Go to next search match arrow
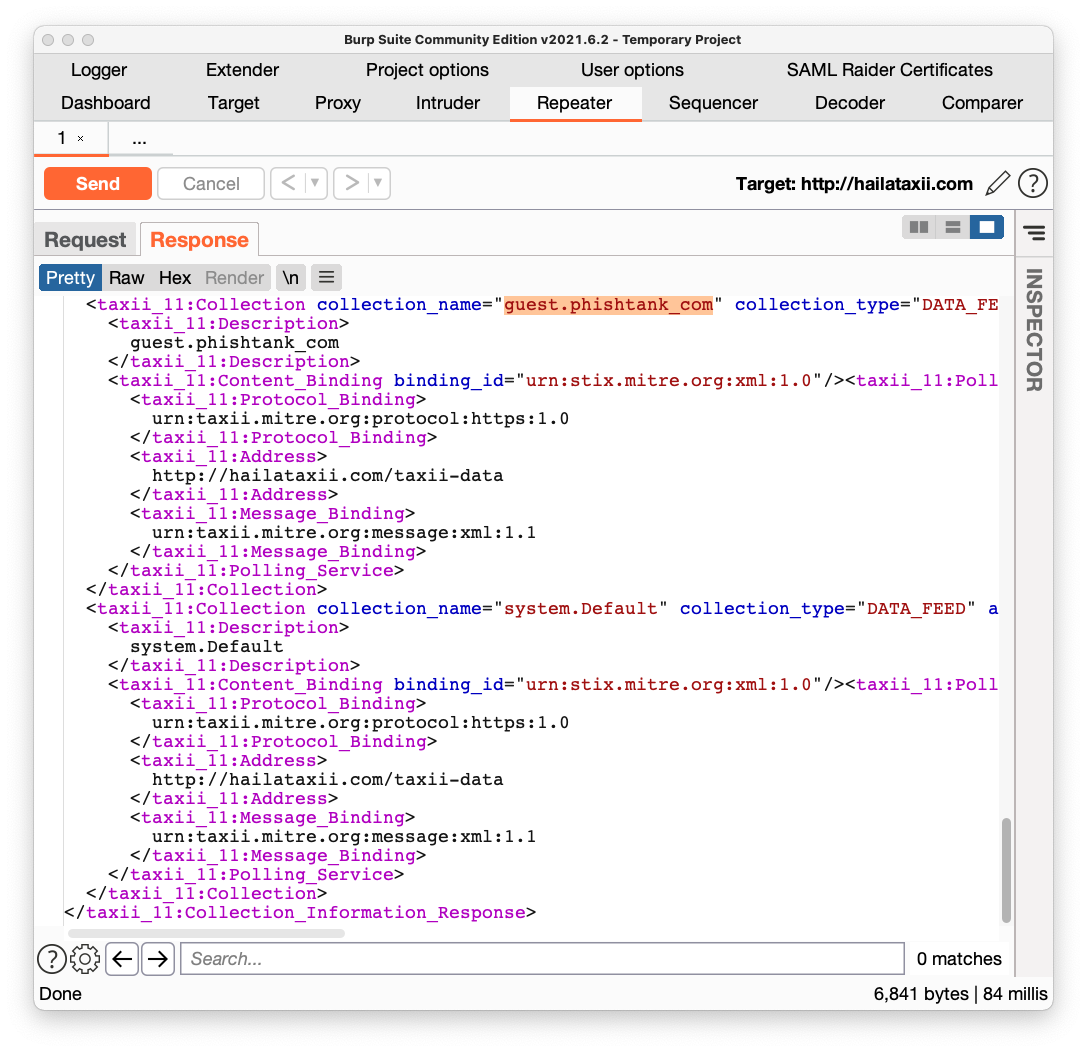Viewport: 1087px width, 1052px height. (x=158, y=959)
